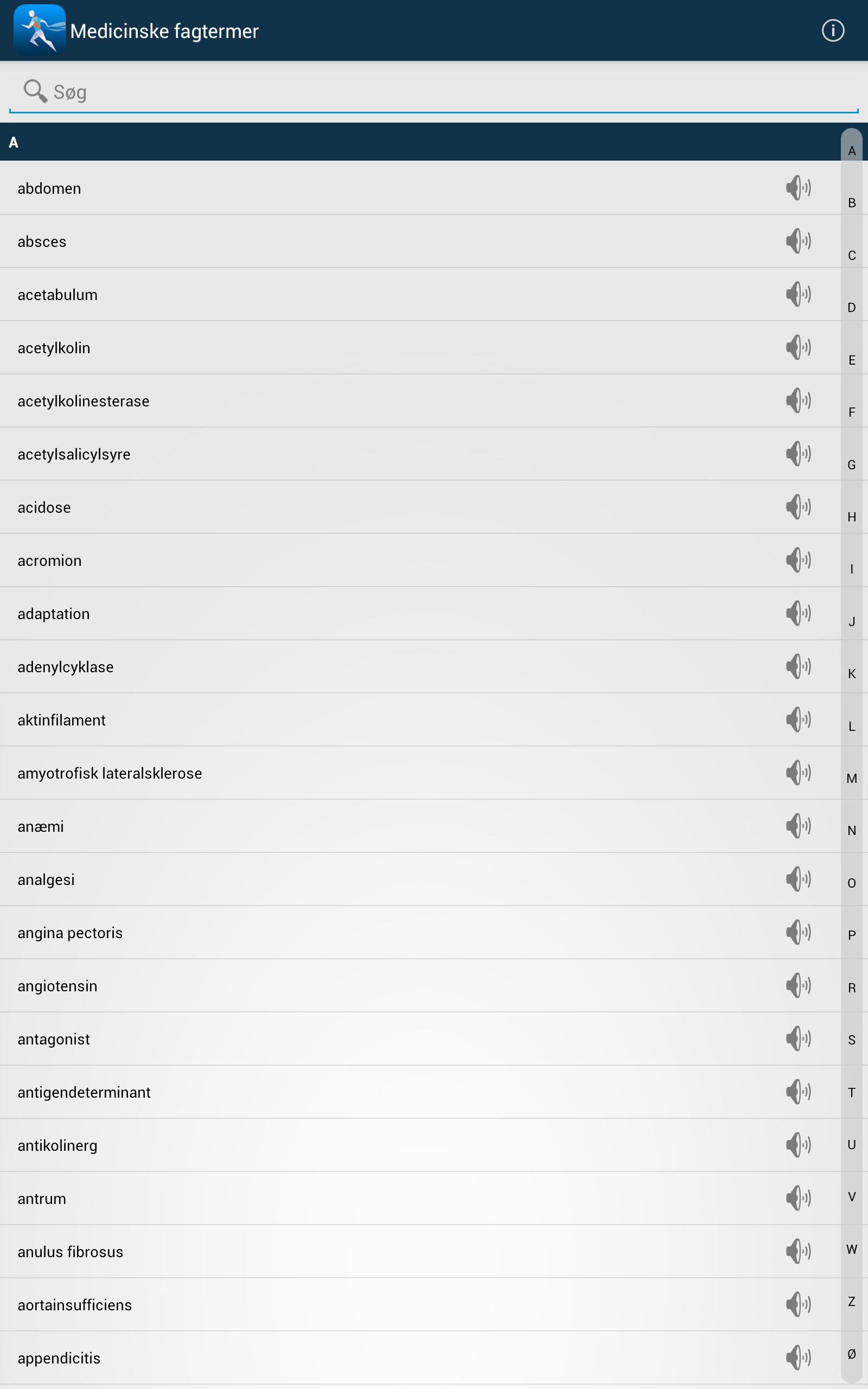Tap speaker icon for angina pectoris
This screenshot has width=868, height=1389.
pos(798,932)
